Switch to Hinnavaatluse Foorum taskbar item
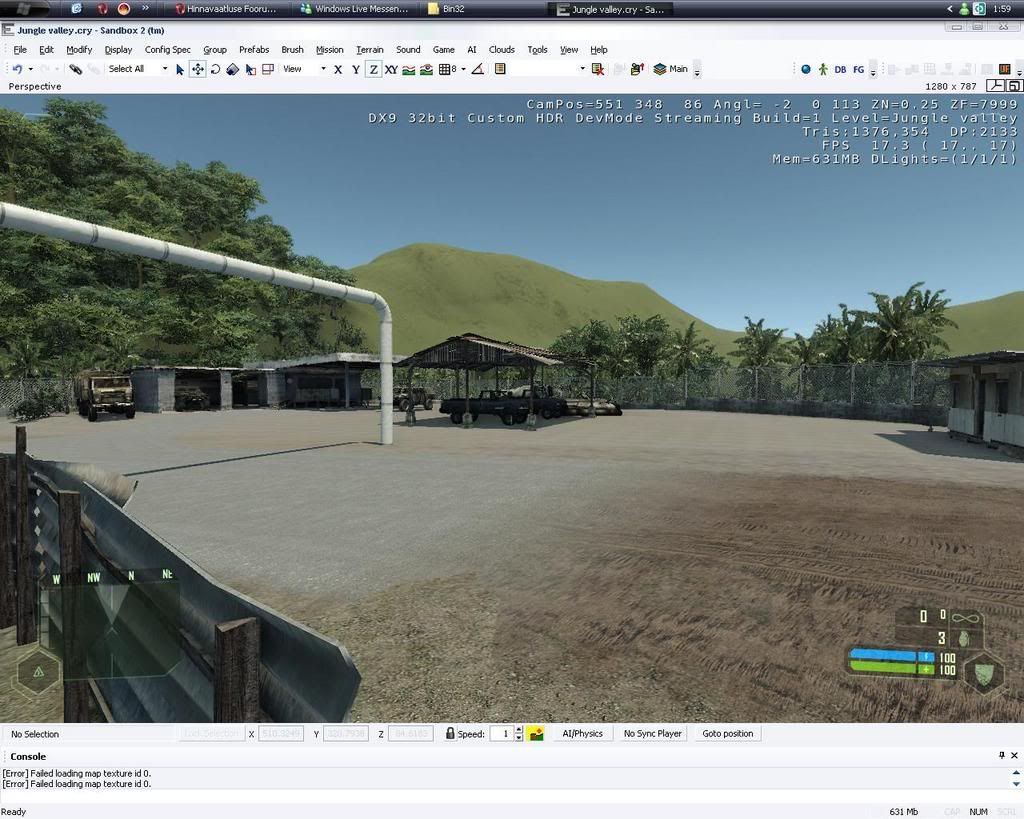This screenshot has width=1024, height=819. (226, 9)
